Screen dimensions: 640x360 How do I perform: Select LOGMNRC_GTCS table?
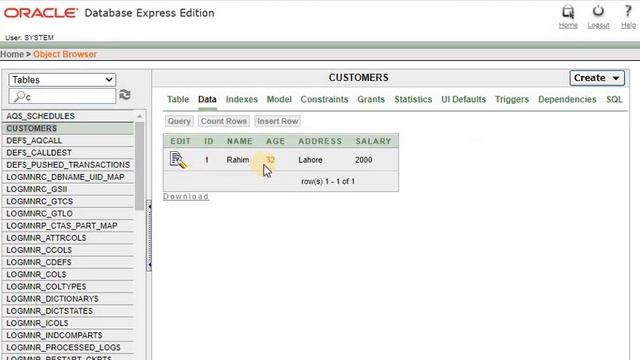(68, 201)
